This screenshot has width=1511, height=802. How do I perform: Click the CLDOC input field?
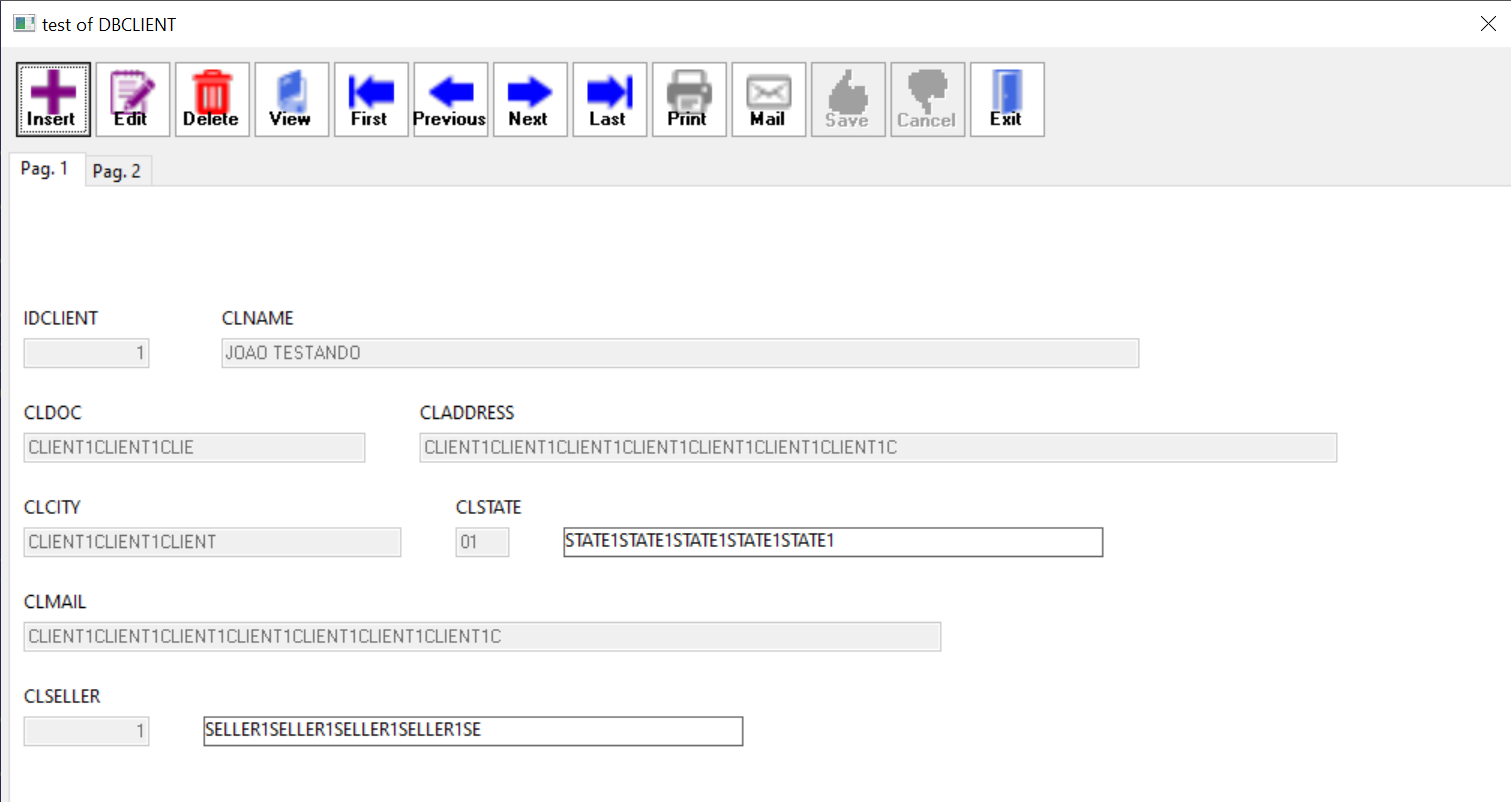[x=194, y=447]
